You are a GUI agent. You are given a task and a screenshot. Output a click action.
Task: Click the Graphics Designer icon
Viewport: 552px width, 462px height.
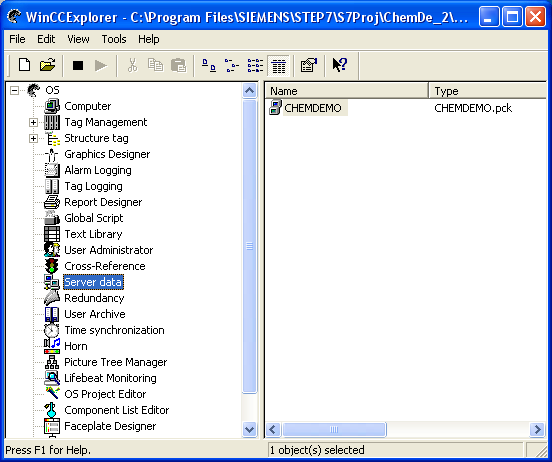pos(52,154)
